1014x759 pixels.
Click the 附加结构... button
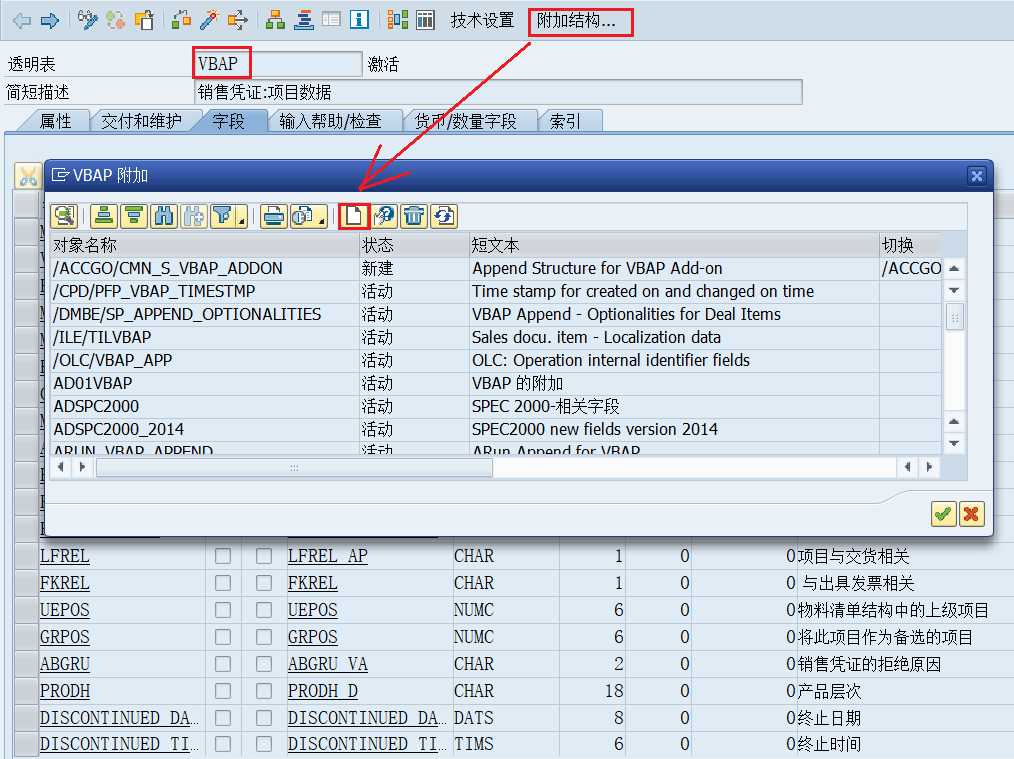click(580, 20)
